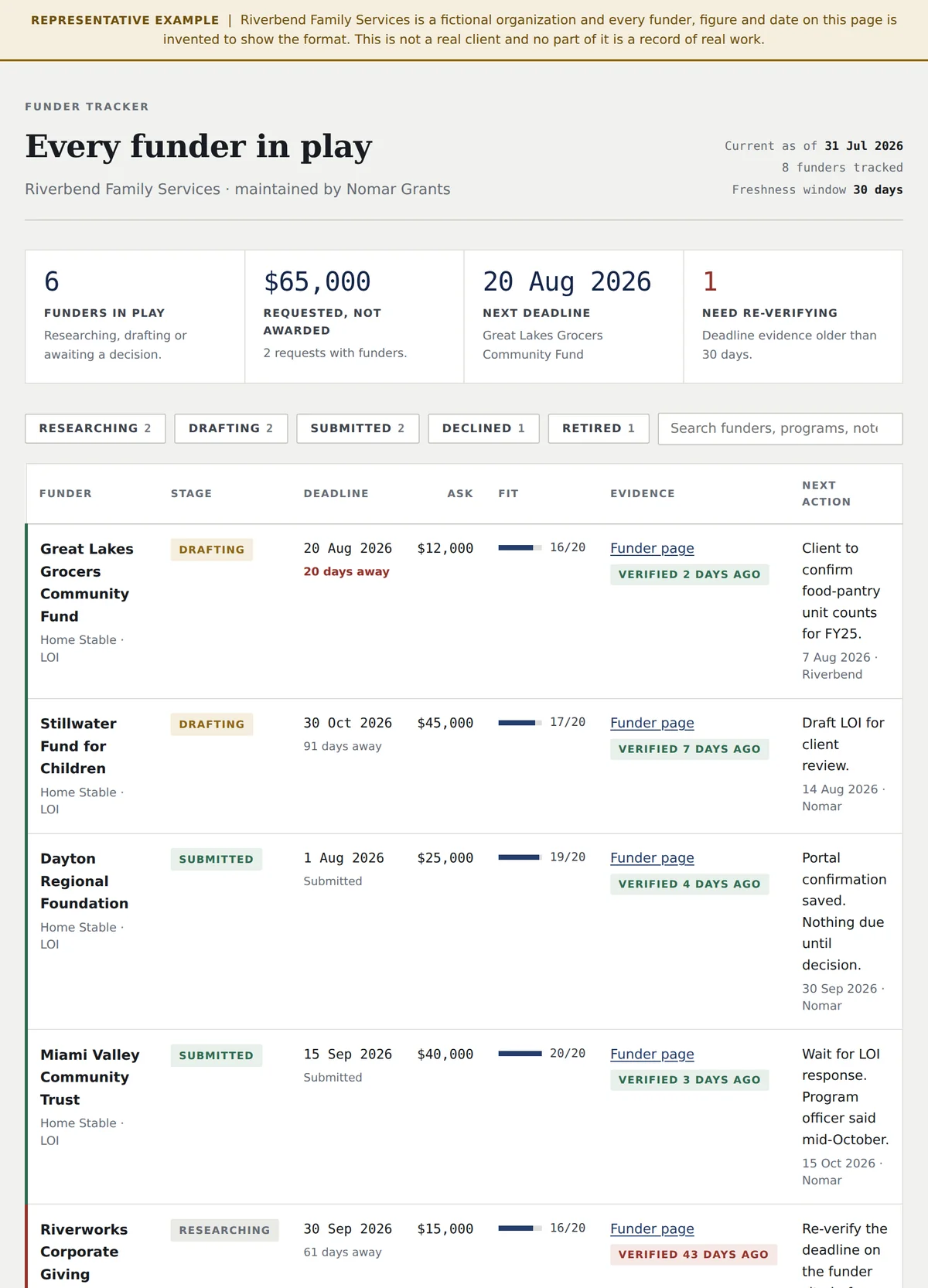Image resolution: width=928 pixels, height=1288 pixels.
Task: Click the Verified 4 days ago badge
Action: pyautogui.click(x=690, y=884)
